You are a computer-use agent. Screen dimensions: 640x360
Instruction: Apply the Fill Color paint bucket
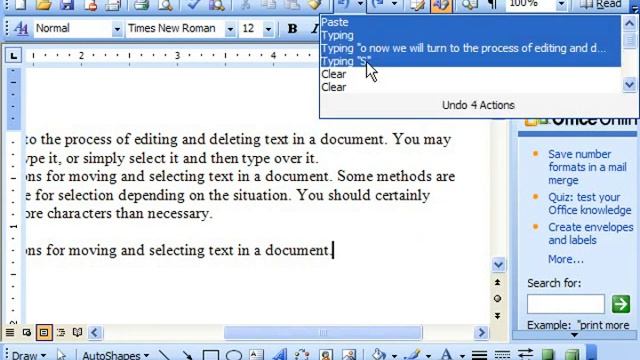pos(379,354)
